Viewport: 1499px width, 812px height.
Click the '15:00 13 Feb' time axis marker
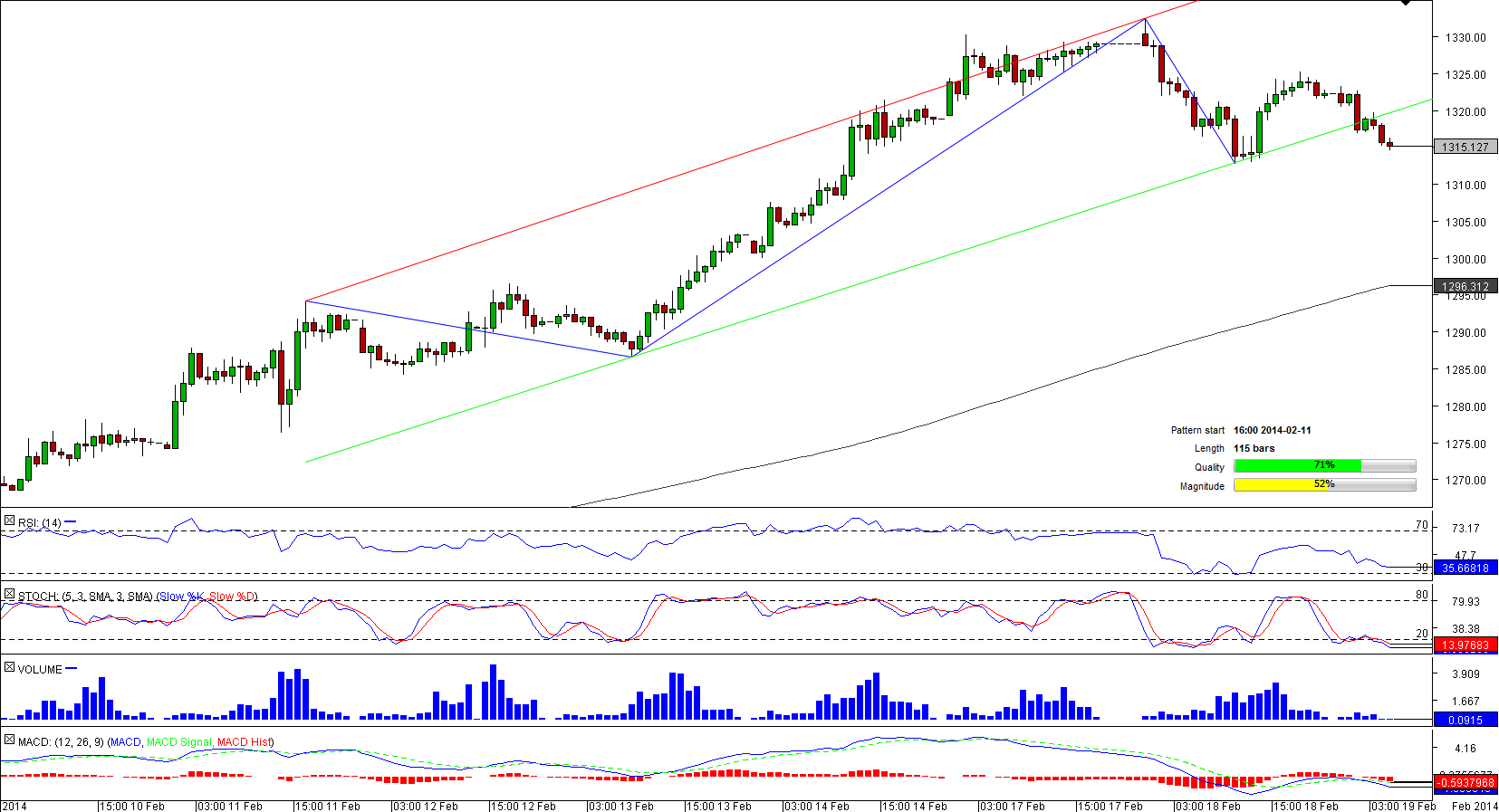point(718,806)
